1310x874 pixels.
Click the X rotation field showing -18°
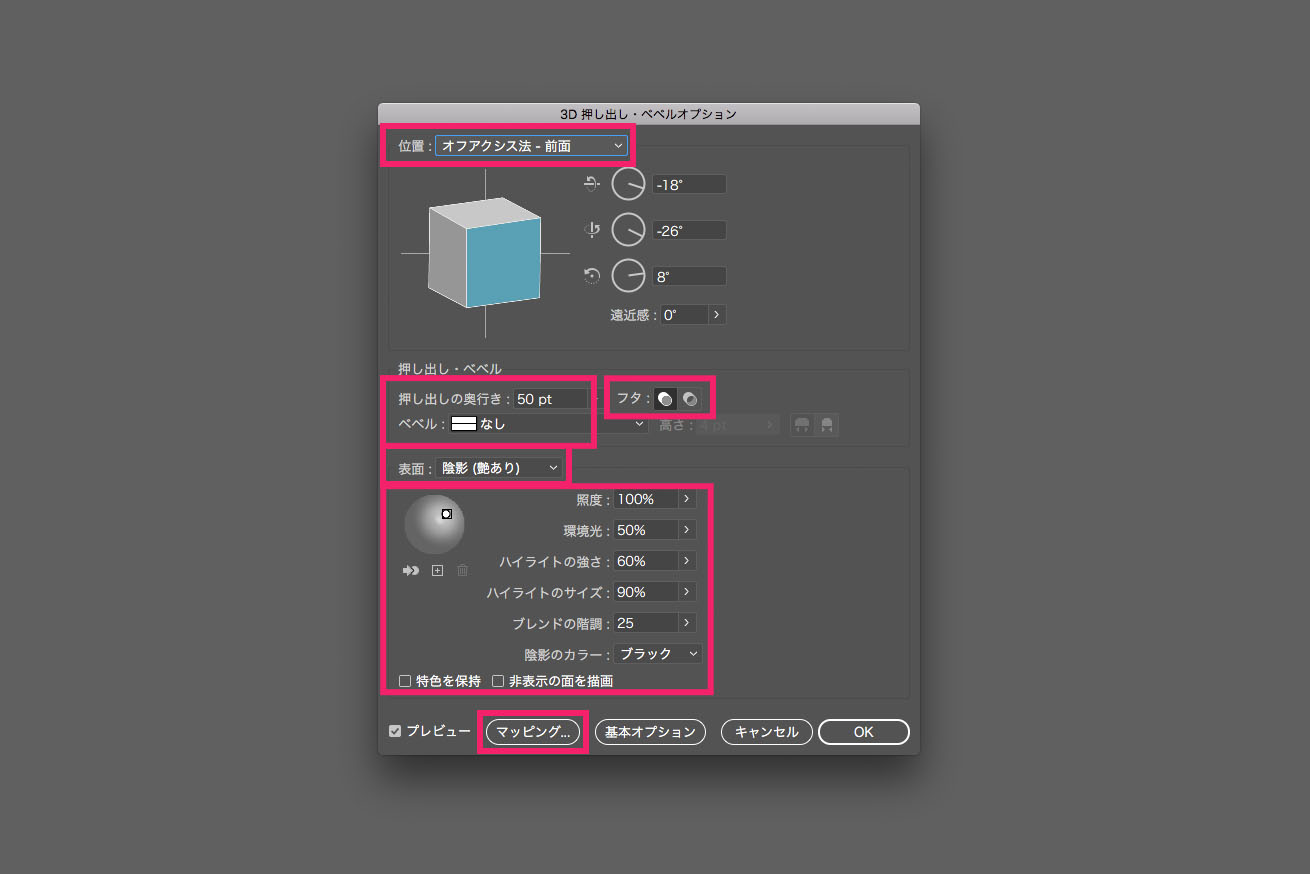click(x=689, y=184)
